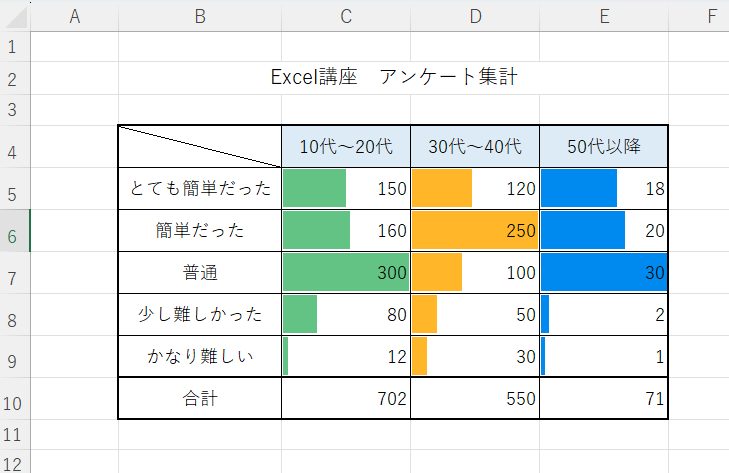Select column C header
The height and width of the screenshot is (473, 729).
pyautogui.click(x=346, y=15)
